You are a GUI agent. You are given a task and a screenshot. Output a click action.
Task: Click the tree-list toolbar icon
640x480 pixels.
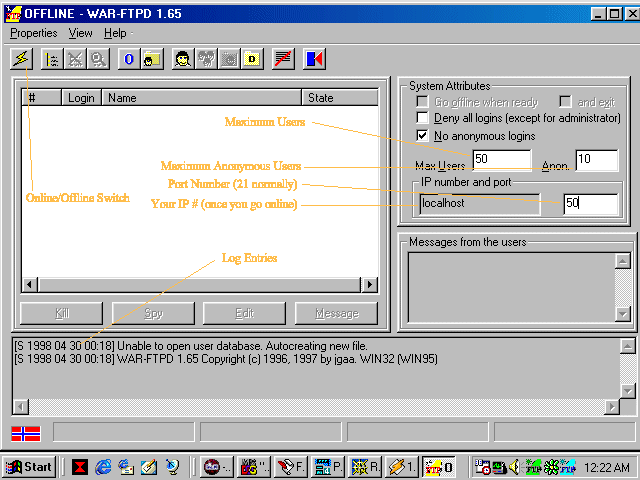click(x=52, y=59)
